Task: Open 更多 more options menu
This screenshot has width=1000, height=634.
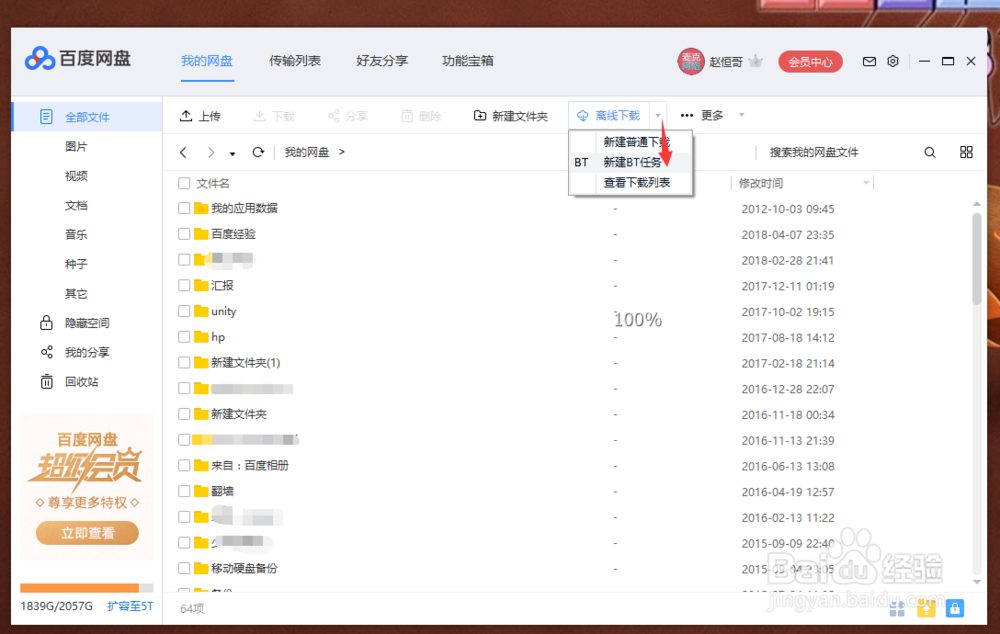Action: [x=702, y=115]
